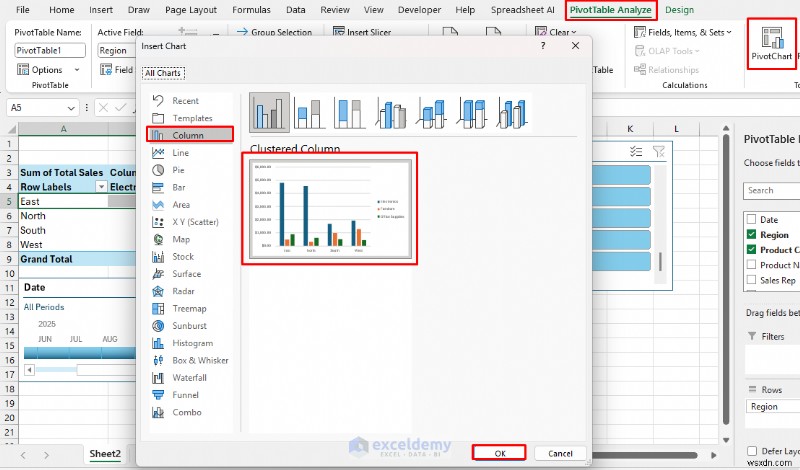Choose Surface chart category
Screen dimensions: 800x470
[x=191, y=274]
